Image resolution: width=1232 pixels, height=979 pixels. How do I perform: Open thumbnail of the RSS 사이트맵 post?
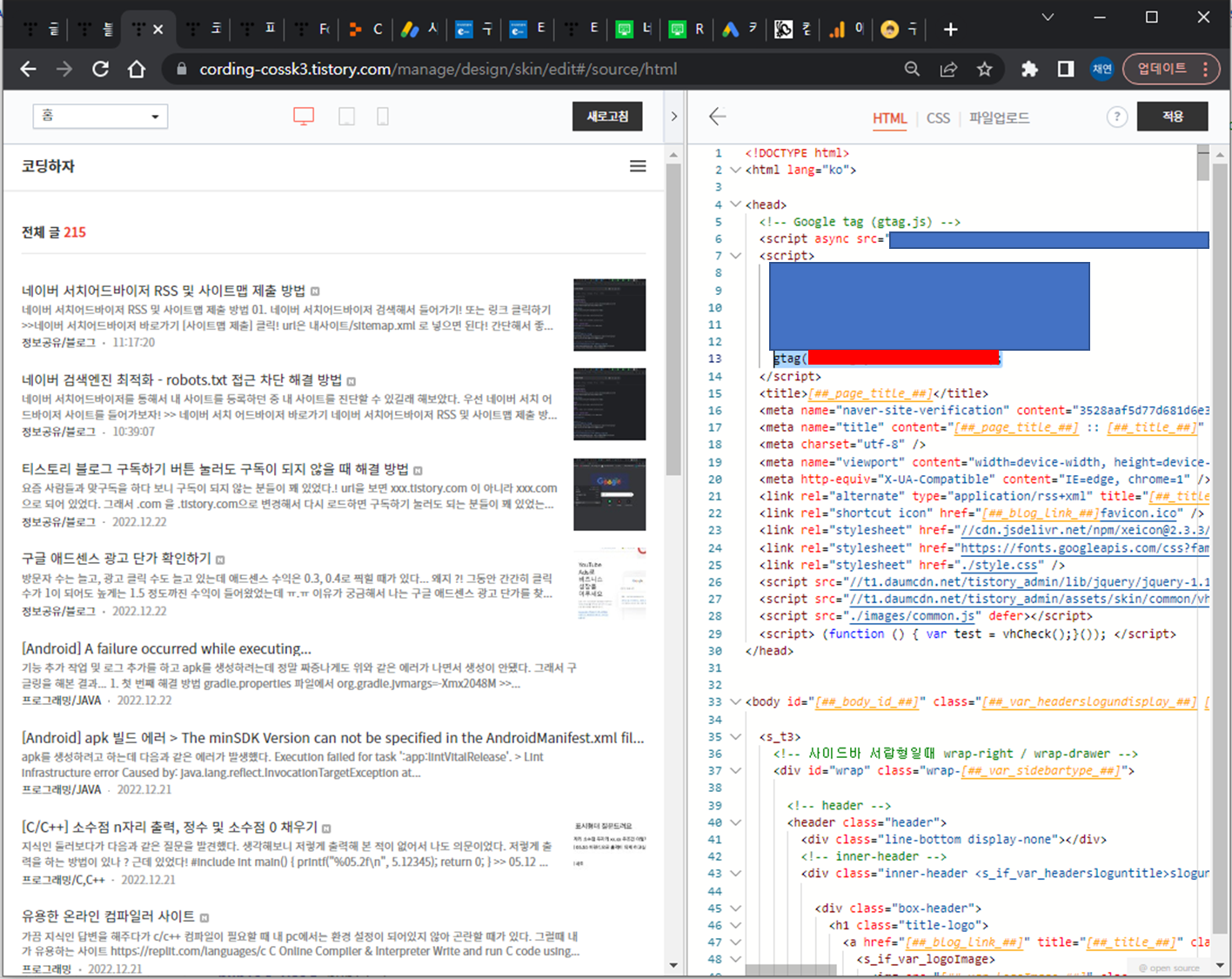609,315
